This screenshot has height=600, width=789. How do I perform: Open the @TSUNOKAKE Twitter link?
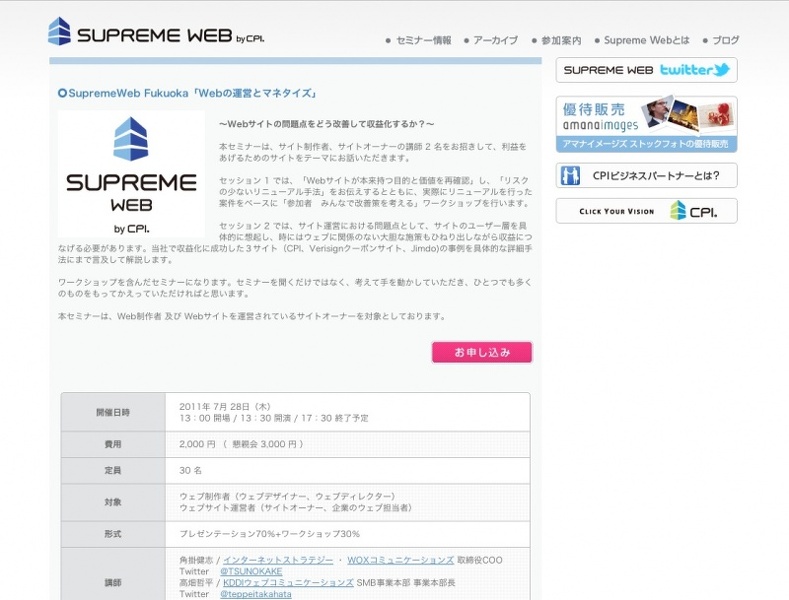(251, 572)
